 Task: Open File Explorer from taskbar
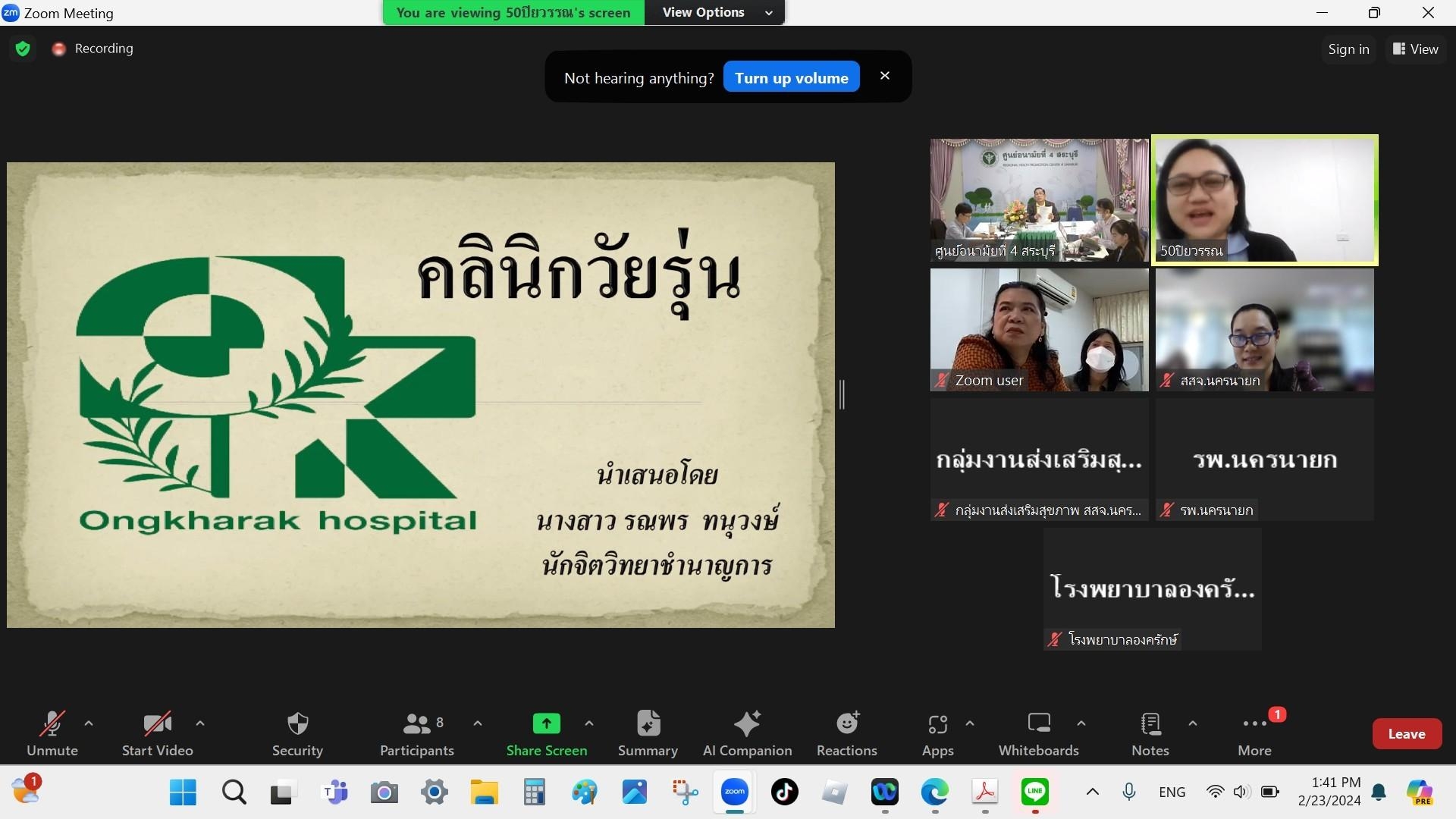point(484,792)
